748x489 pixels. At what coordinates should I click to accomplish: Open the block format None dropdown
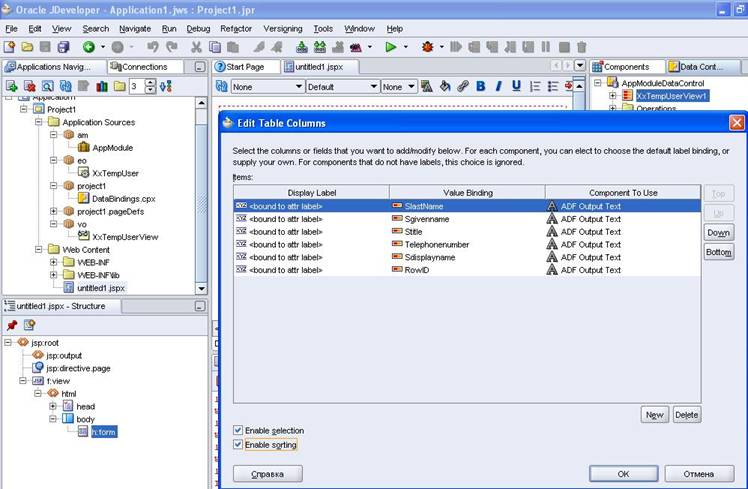point(268,87)
